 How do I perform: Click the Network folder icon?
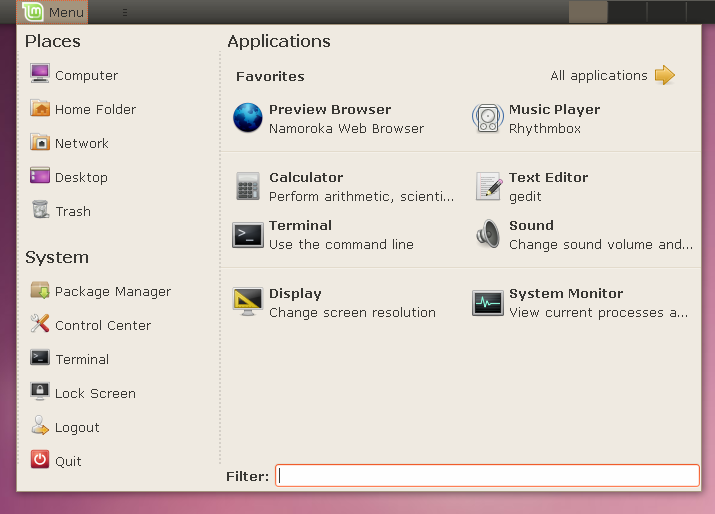(40, 142)
